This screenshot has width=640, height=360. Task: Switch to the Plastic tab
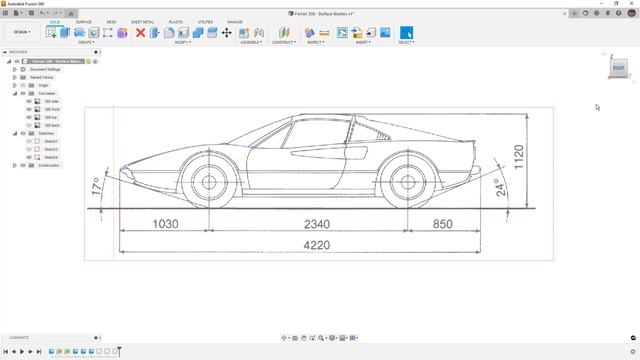[176, 22]
